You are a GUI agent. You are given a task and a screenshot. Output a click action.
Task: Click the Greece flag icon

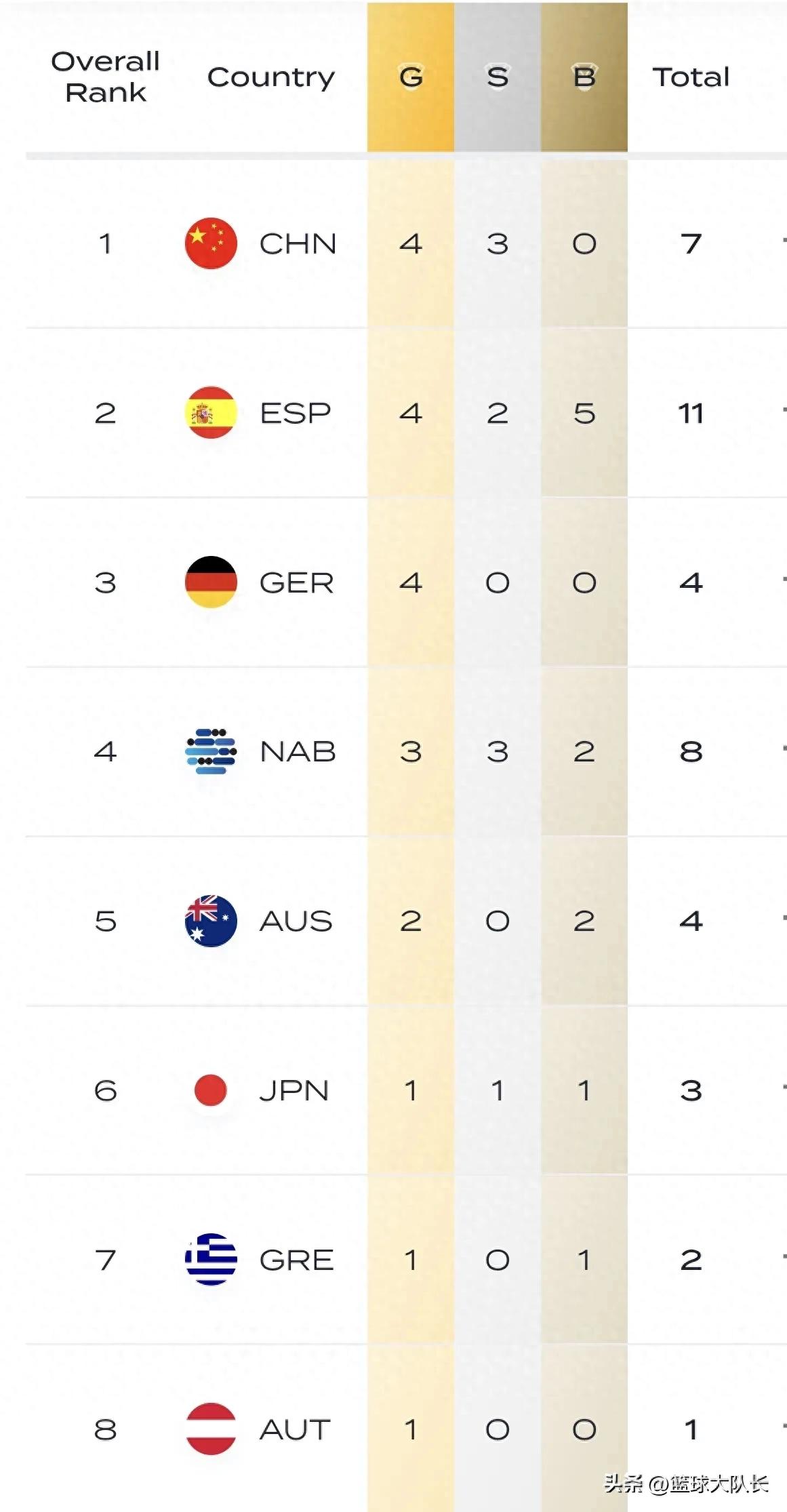[211, 1259]
